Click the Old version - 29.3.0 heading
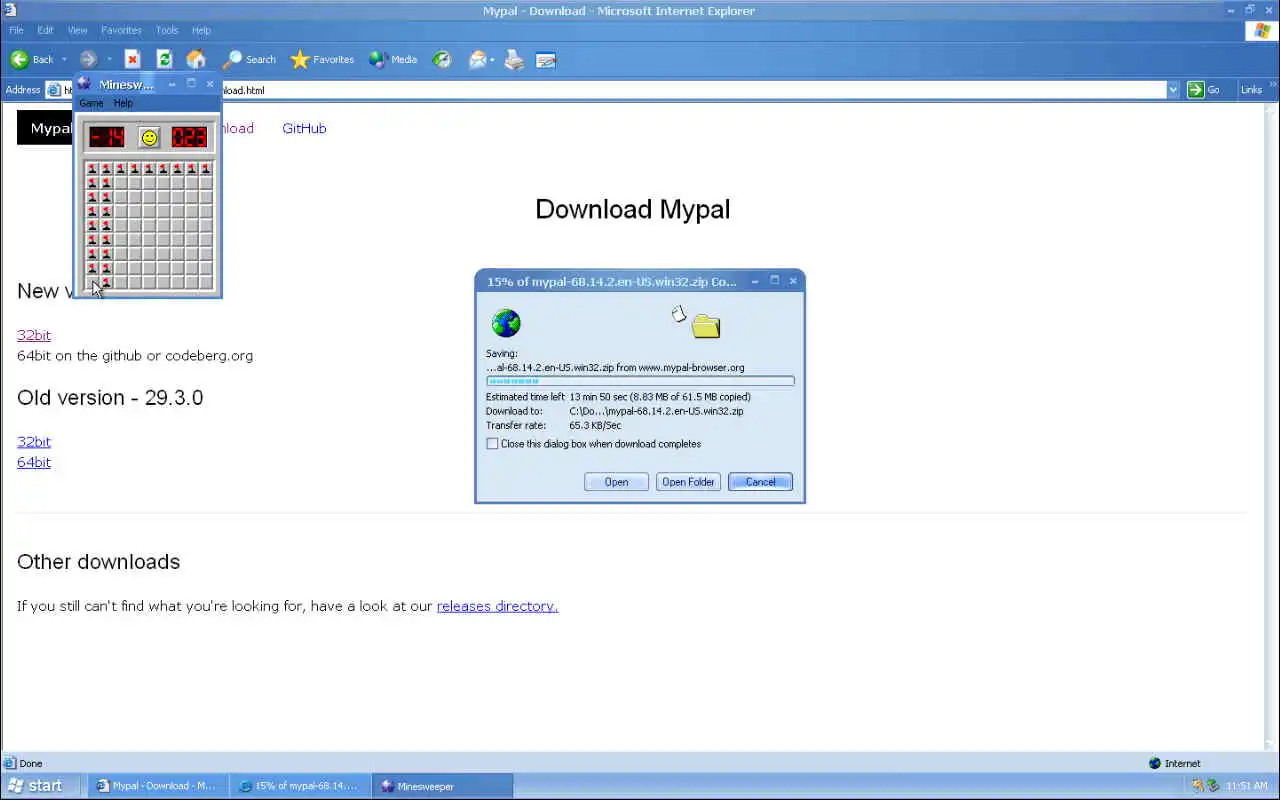The image size is (1280, 800). coord(110,397)
